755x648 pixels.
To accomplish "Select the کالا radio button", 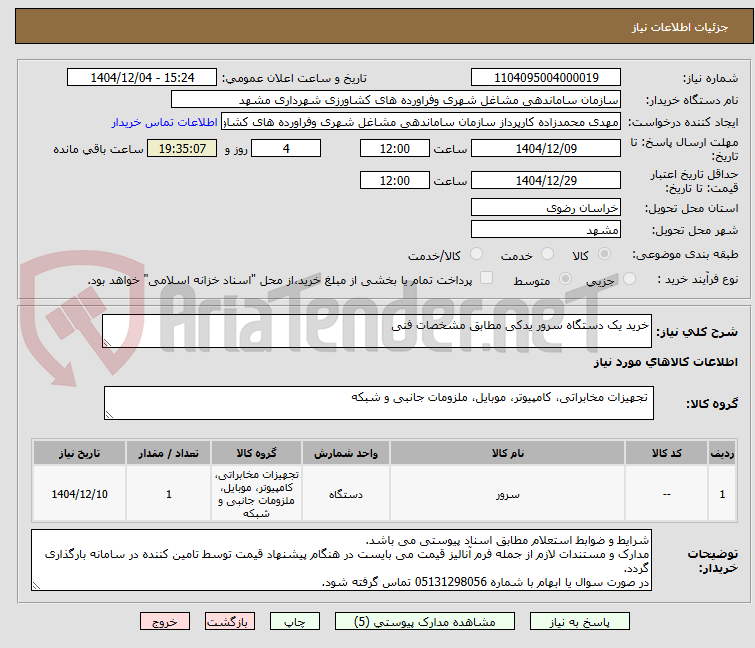I will tap(604, 254).
